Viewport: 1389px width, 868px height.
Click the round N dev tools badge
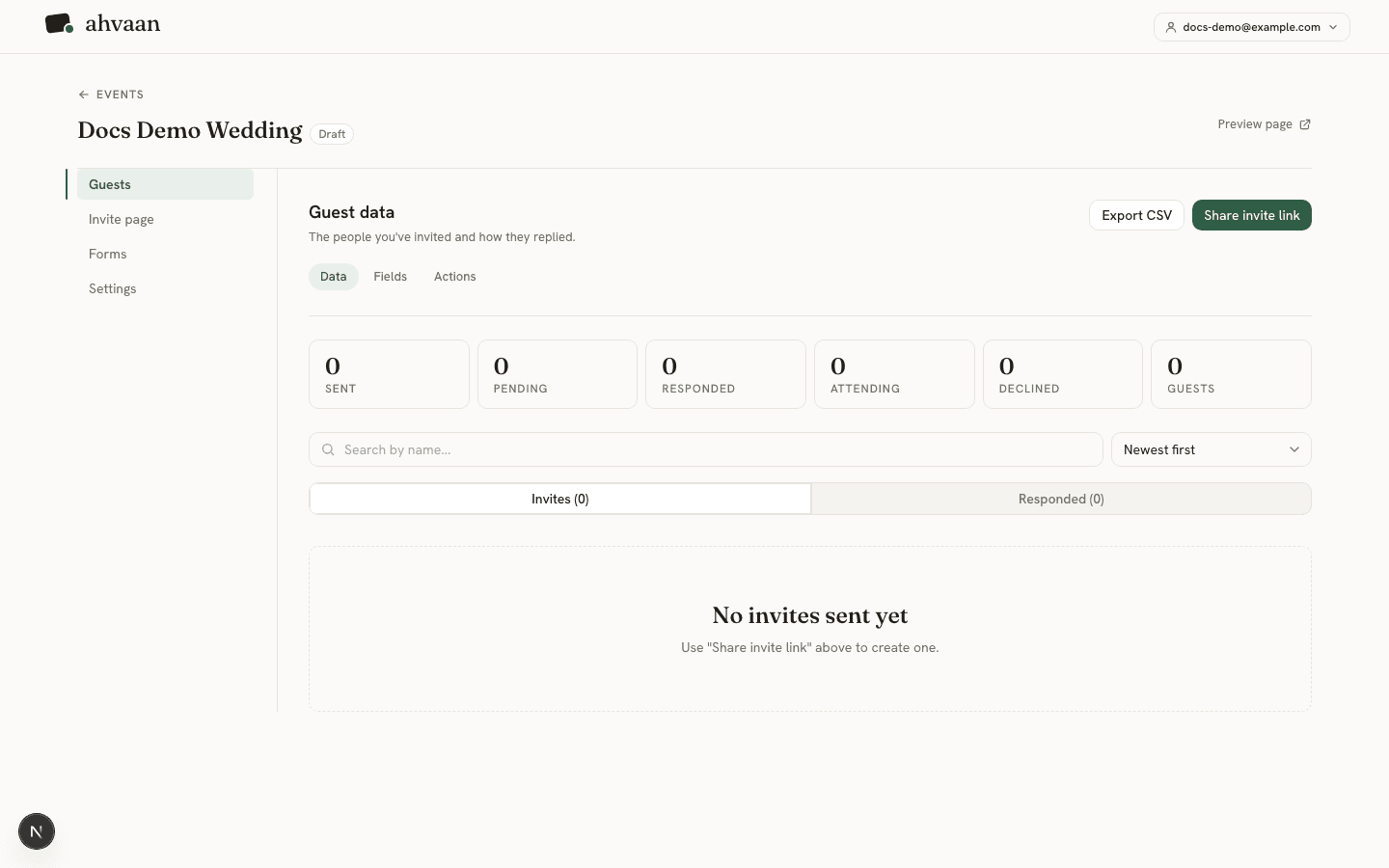(37, 831)
